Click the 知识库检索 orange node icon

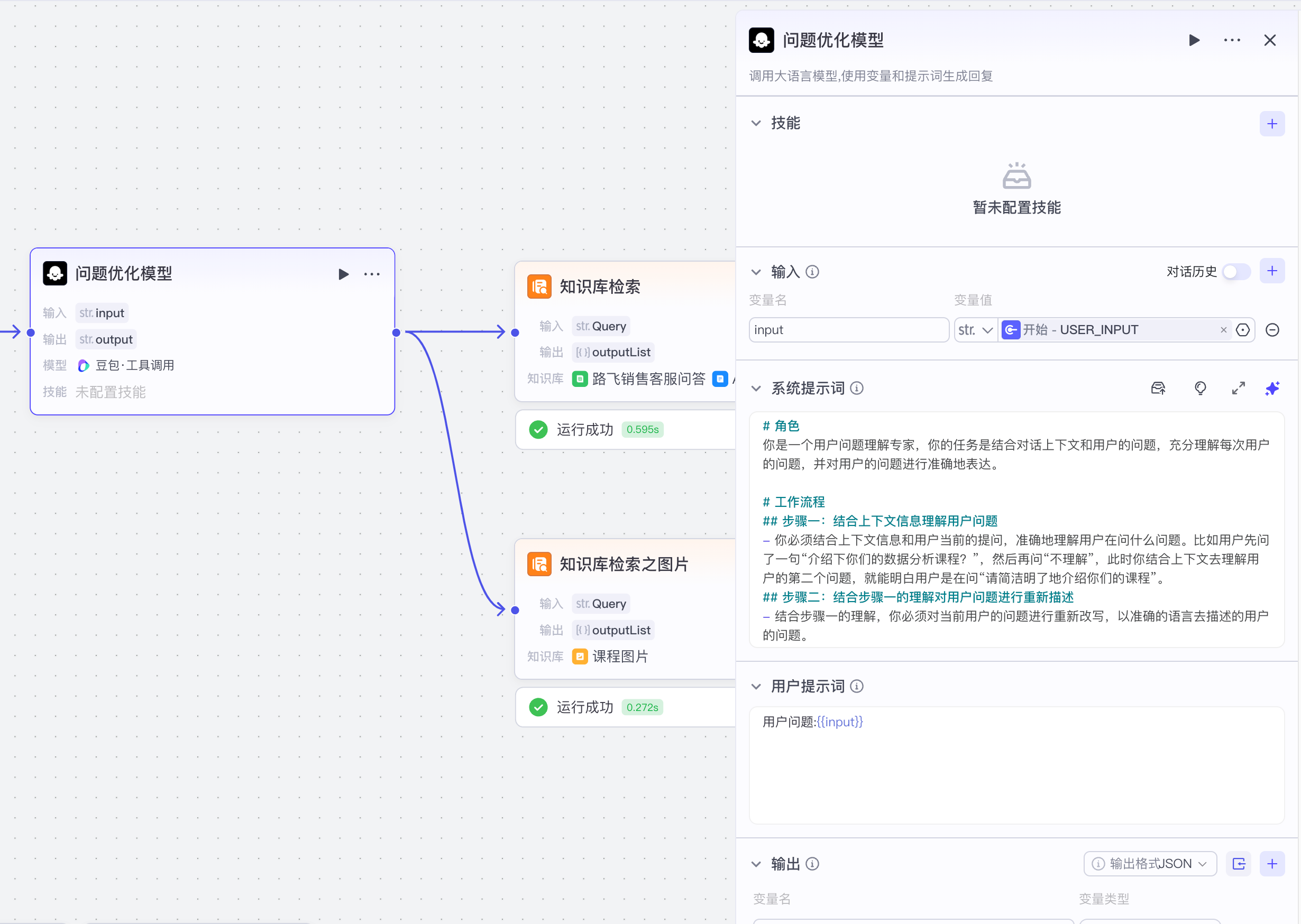click(x=540, y=288)
